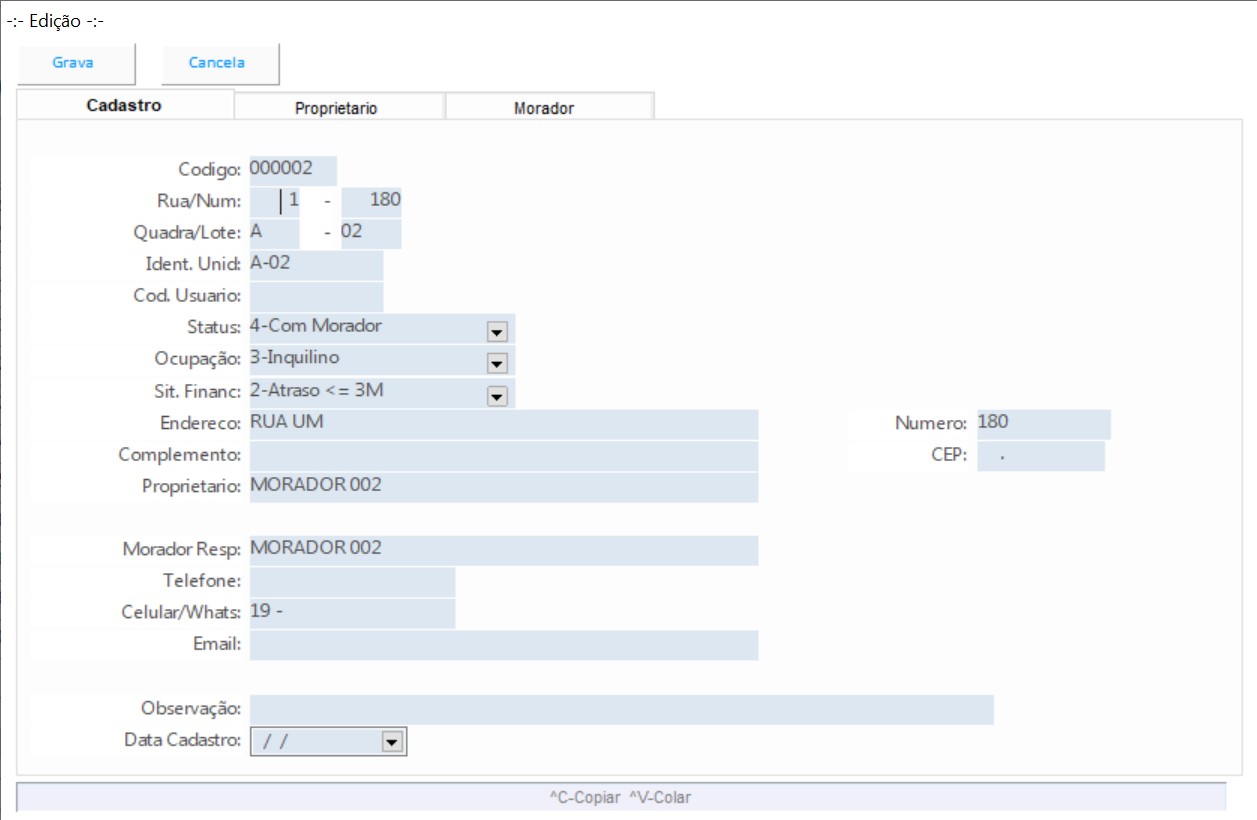Focus the Endereco field with RUA UM
The height and width of the screenshot is (820, 1257).
click(503, 423)
